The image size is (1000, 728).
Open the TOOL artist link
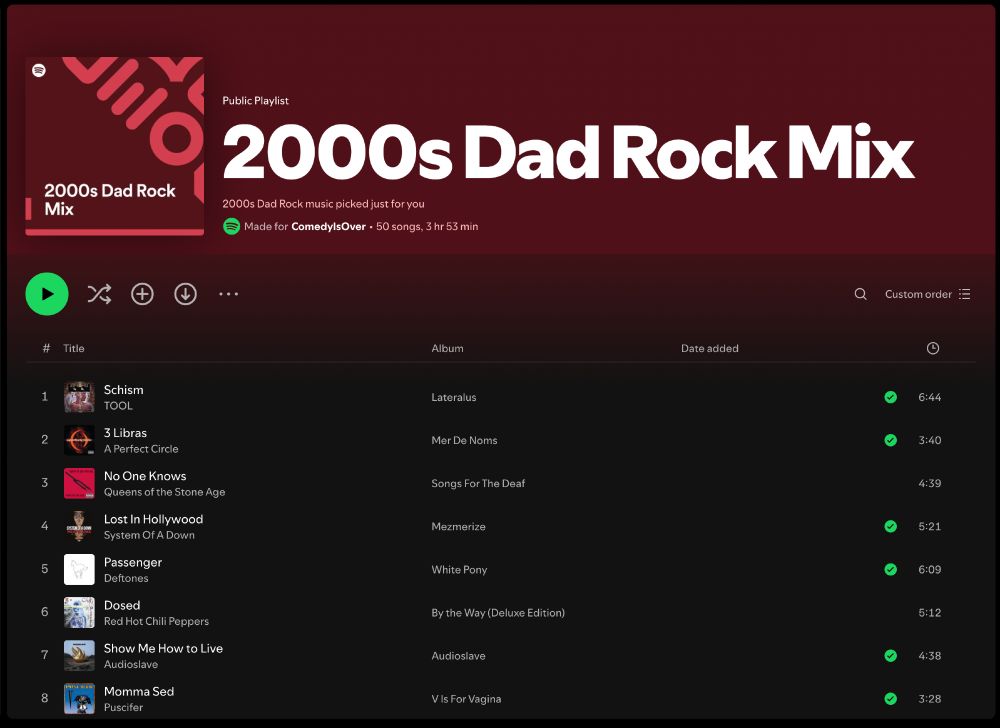point(118,405)
